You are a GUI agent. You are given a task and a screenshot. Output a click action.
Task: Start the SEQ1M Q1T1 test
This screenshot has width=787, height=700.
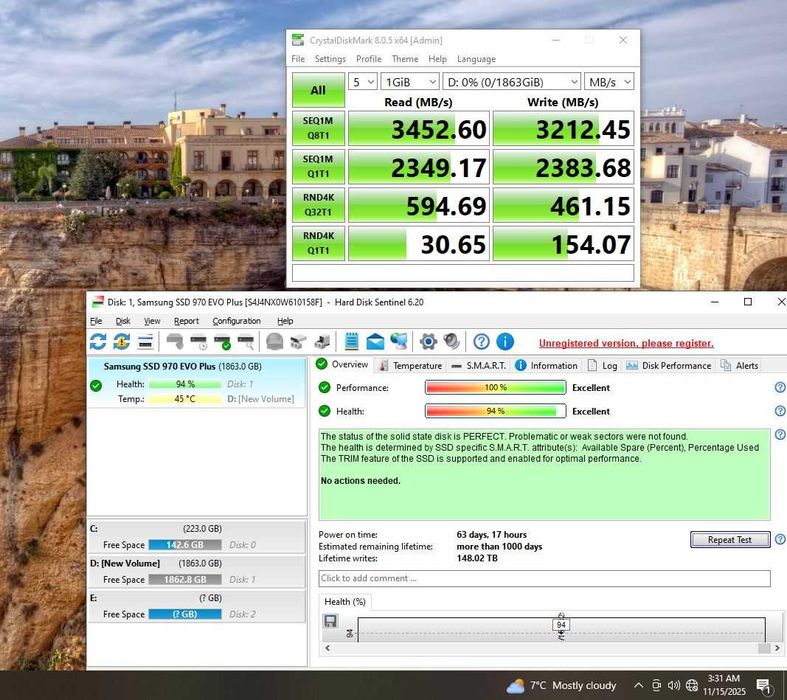tap(318, 166)
